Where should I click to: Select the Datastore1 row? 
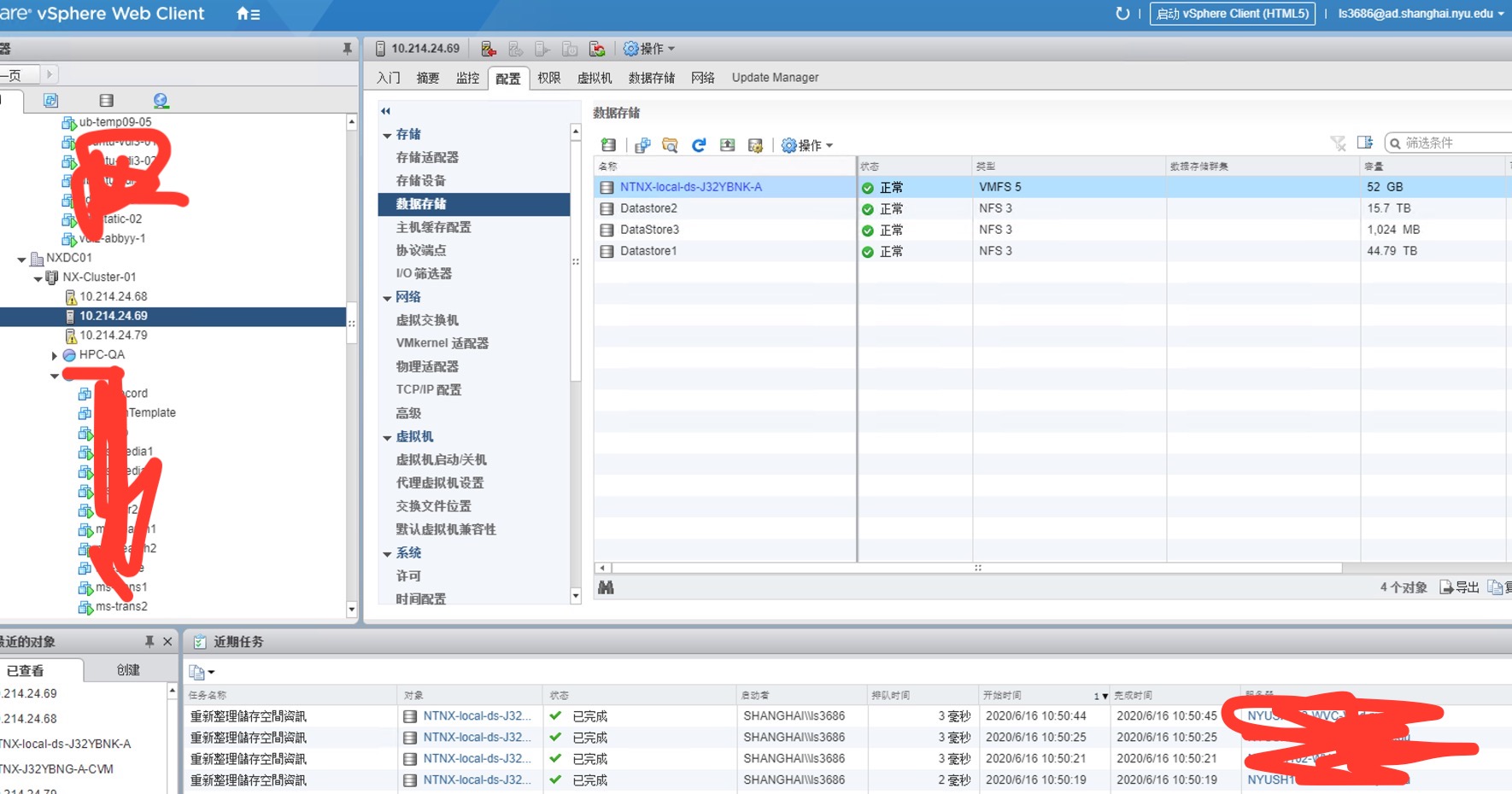coord(1052,251)
